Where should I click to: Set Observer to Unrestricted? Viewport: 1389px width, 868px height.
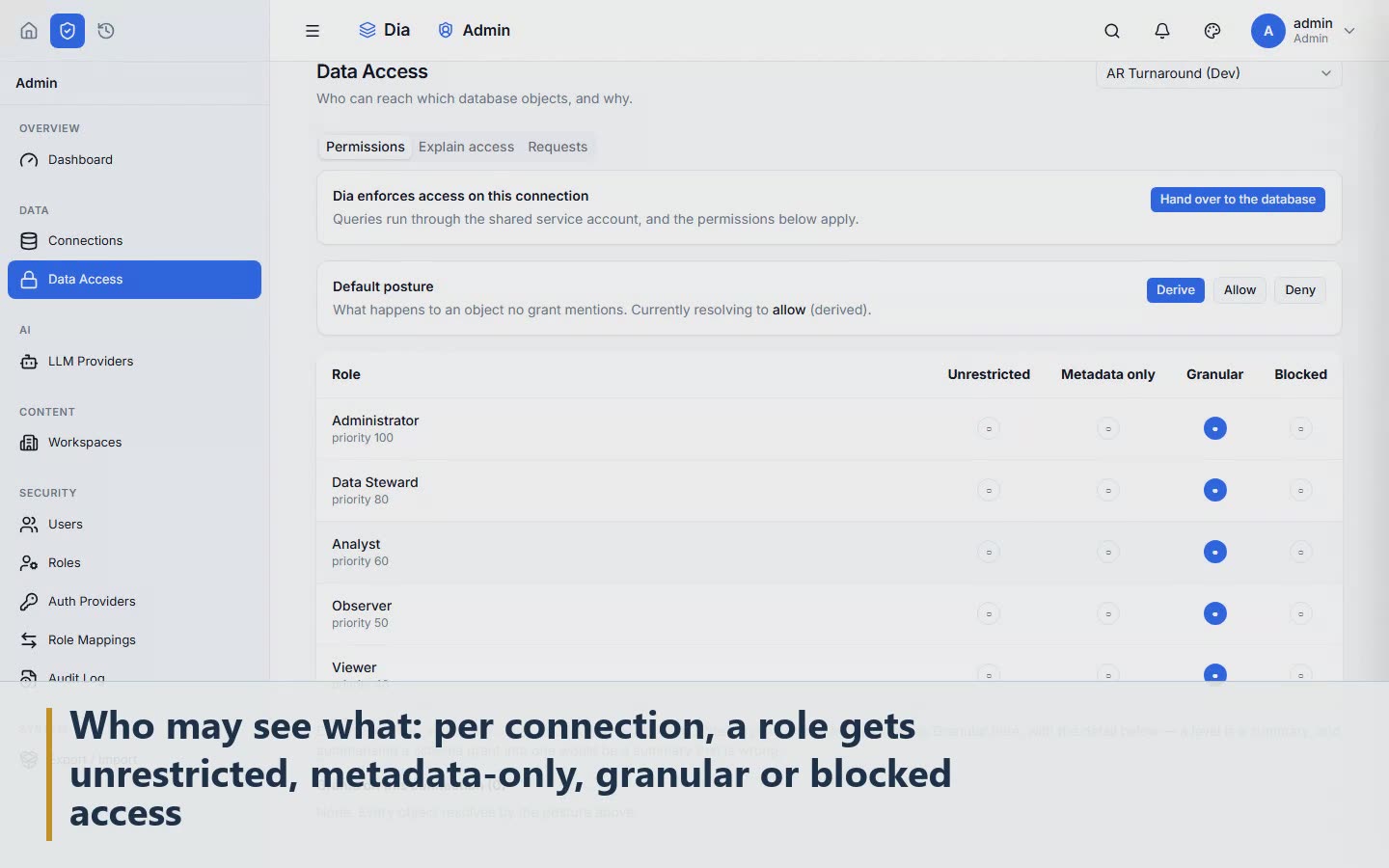pos(989,613)
